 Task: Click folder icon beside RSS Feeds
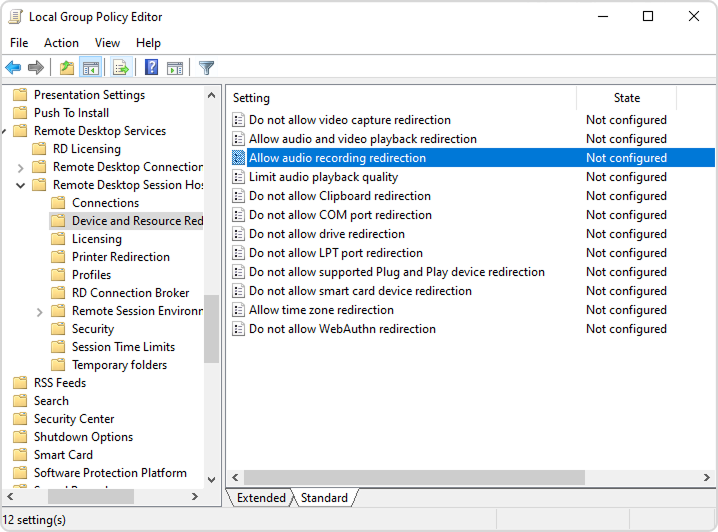pyautogui.click(x=20, y=383)
